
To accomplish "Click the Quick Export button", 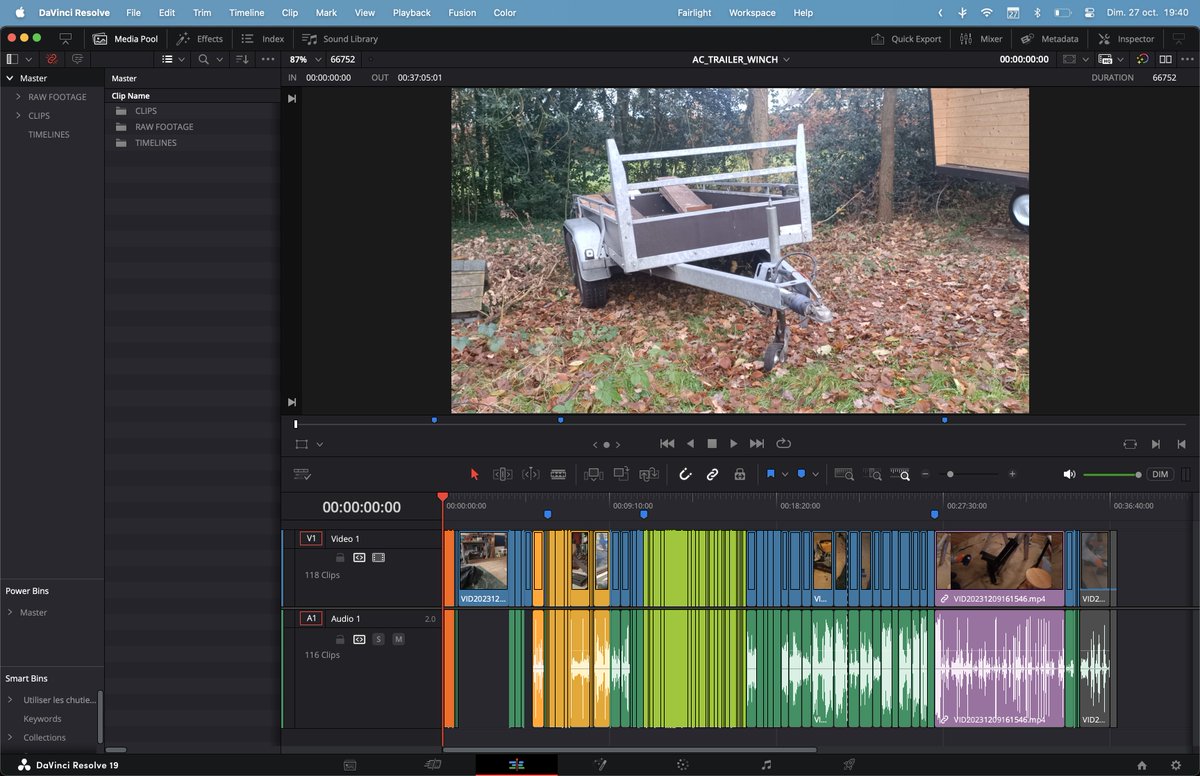I will click(x=906, y=39).
